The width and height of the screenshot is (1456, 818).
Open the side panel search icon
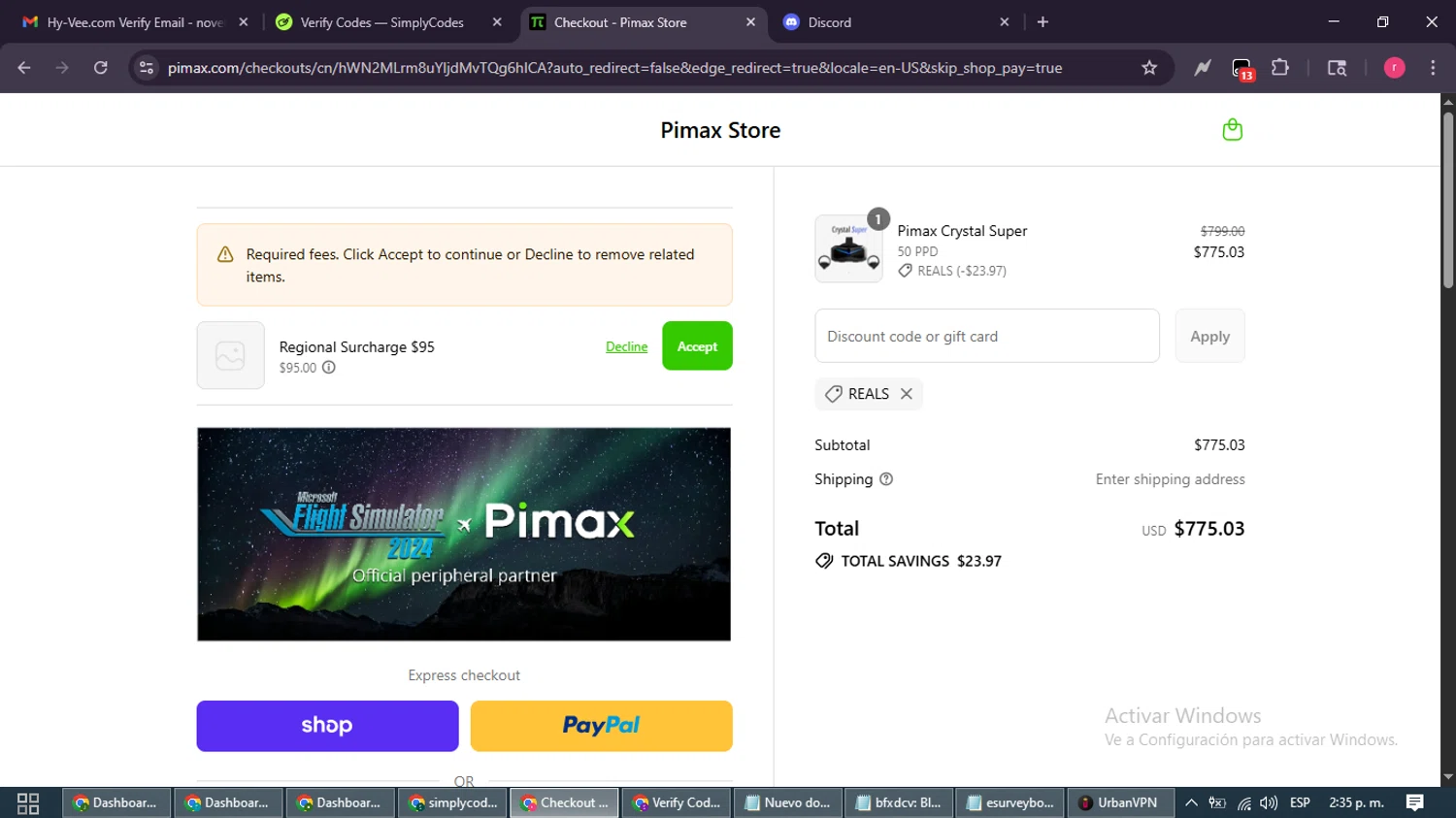point(1337,68)
